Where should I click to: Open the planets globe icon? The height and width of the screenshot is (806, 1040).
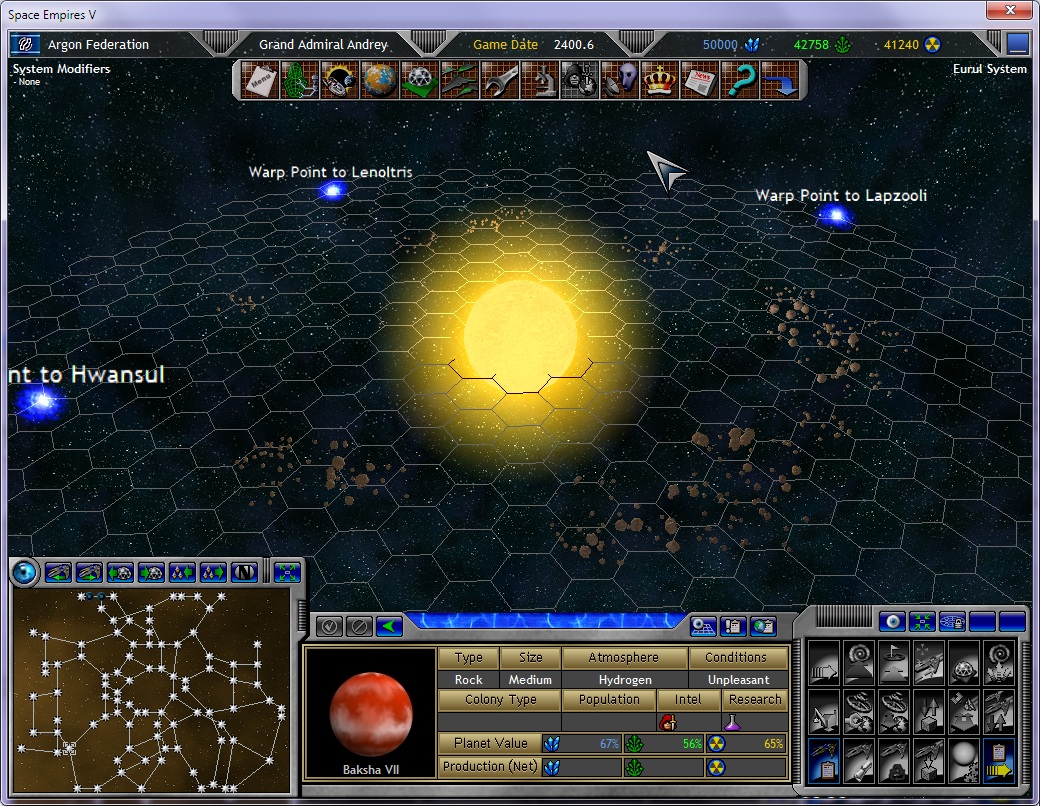click(x=379, y=80)
